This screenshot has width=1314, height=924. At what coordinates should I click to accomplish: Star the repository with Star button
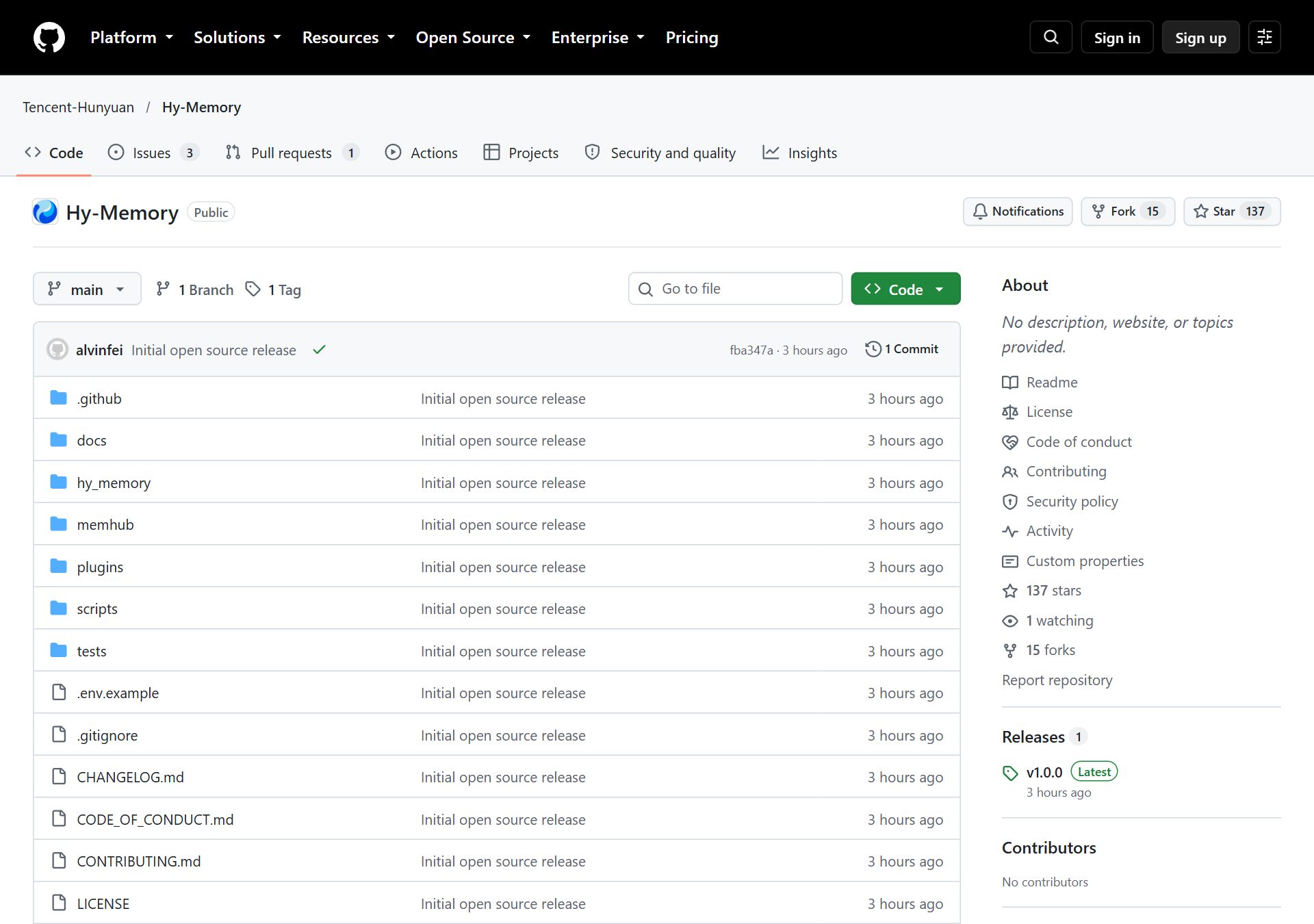pyautogui.click(x=1232, y=211)
